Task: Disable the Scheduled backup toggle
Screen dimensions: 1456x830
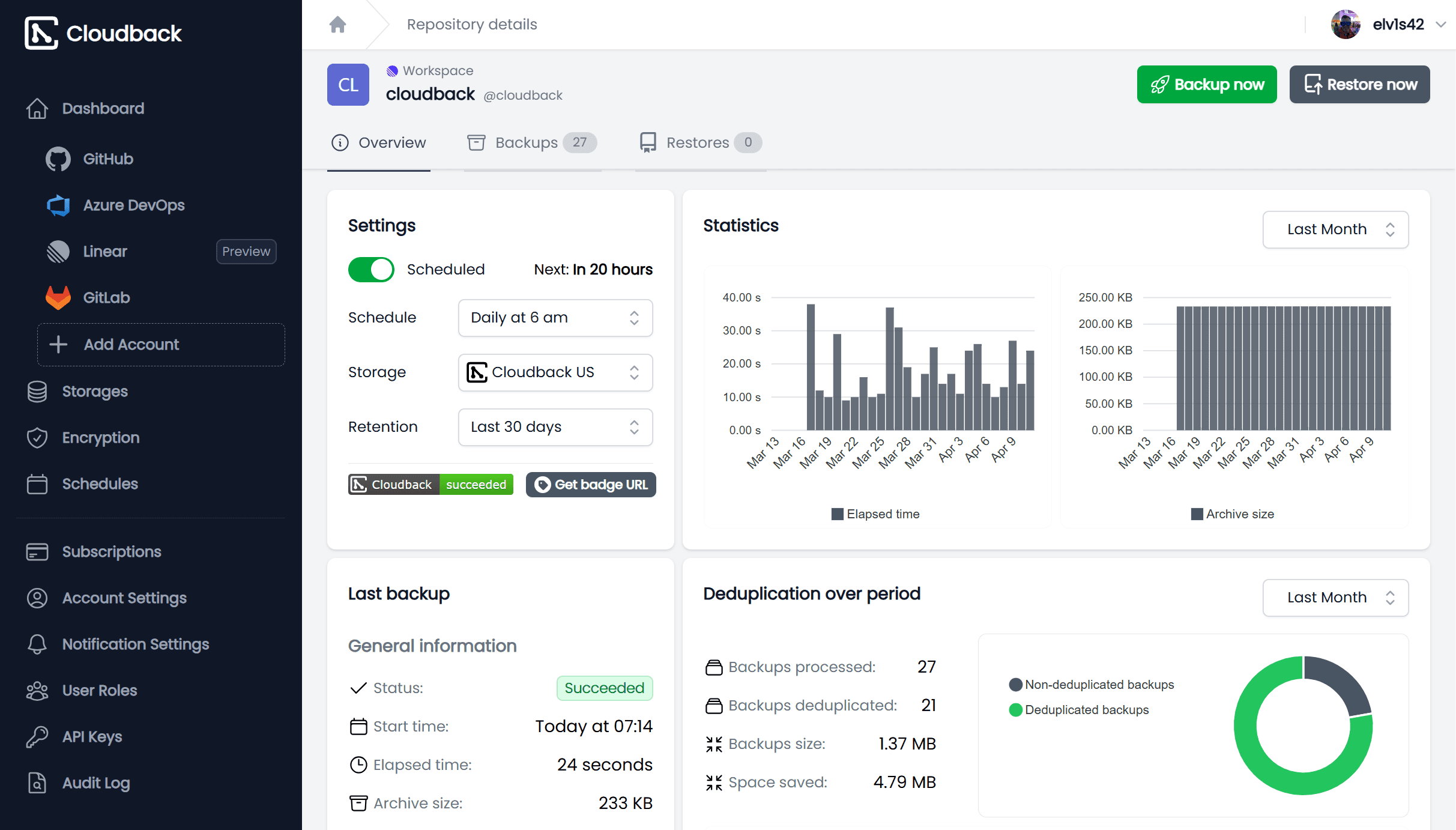Action: (x=371, y=270)
